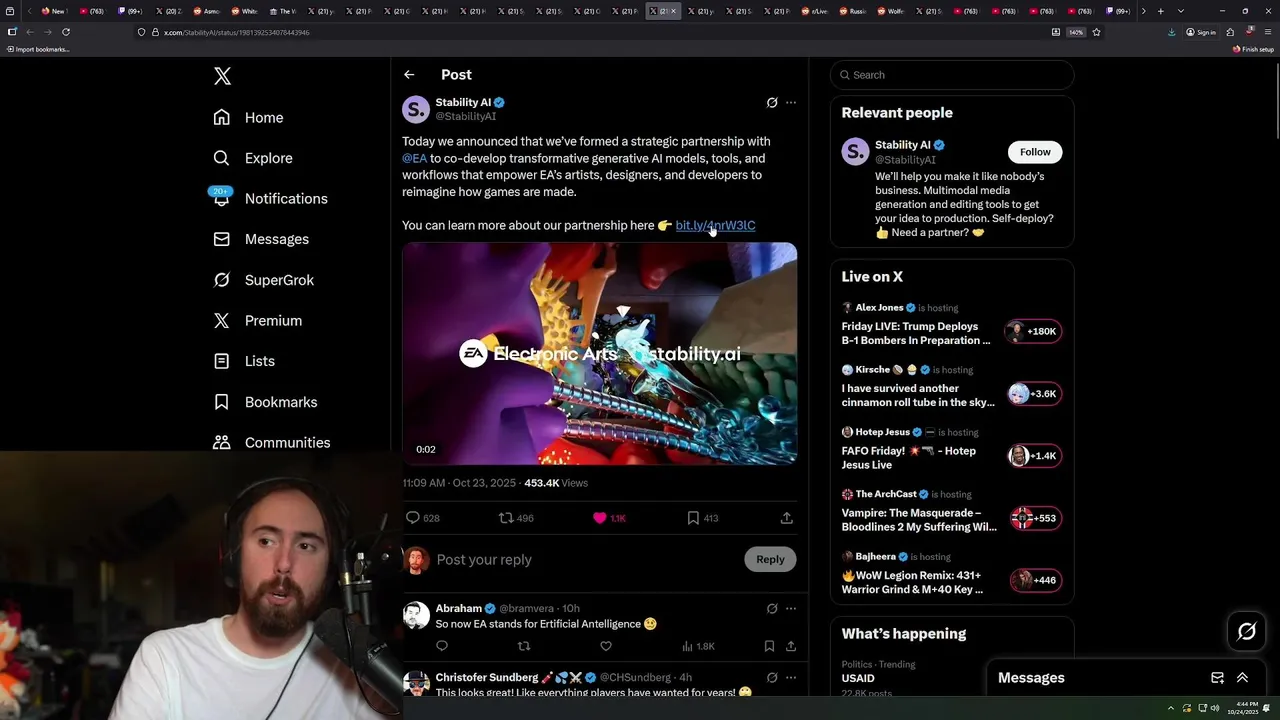Go back using the Post arrow
This screenshot has height=720, width=1280.
[409, 75]
